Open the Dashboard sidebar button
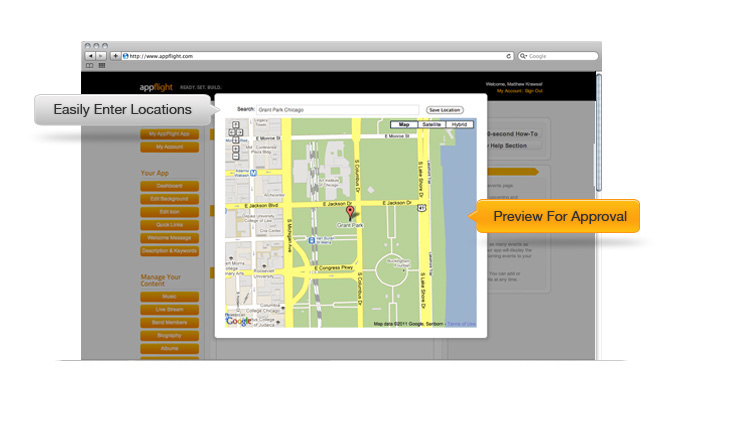 point(169,186)
